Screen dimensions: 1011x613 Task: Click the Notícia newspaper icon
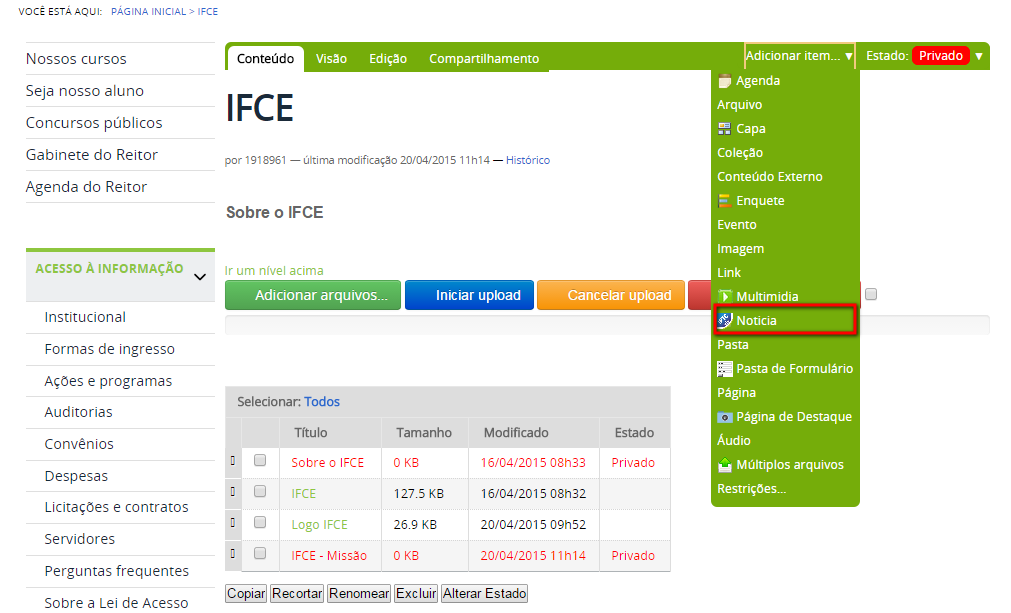725,320
